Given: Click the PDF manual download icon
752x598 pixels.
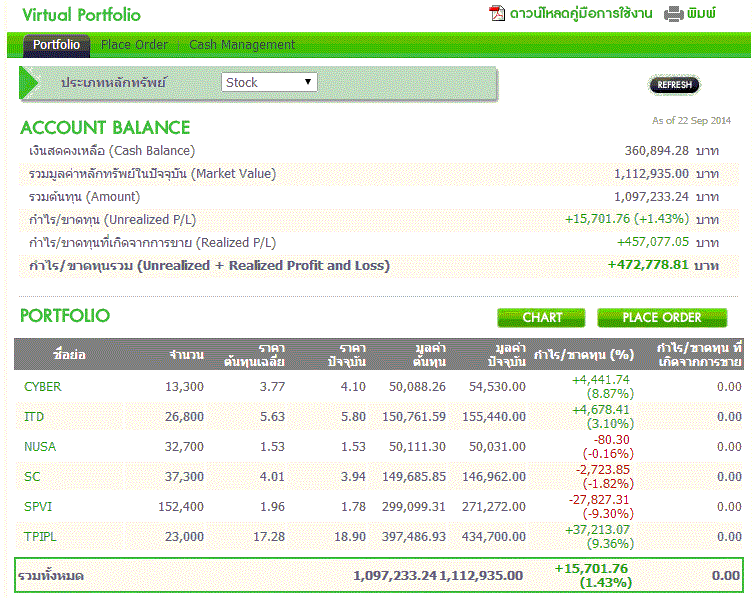Looking at the screenshot, I should click(497, 14).
